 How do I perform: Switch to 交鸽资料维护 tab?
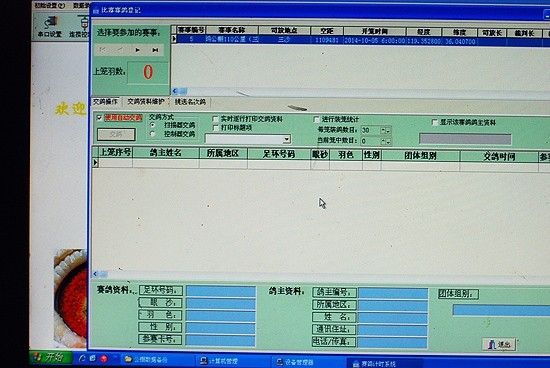point(146,102)
